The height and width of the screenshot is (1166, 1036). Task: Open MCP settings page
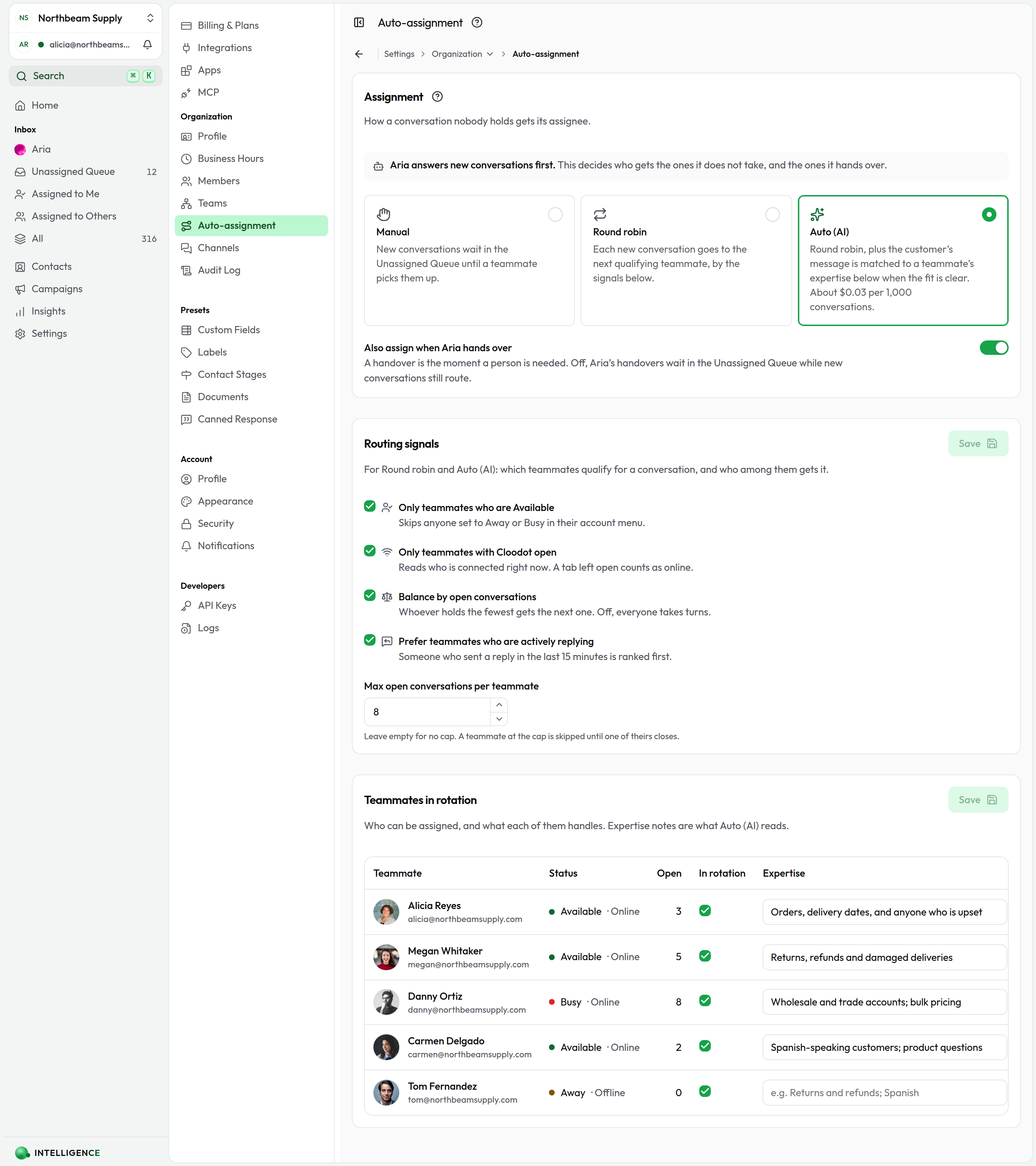pyautogui.click(x=251, y=92)
